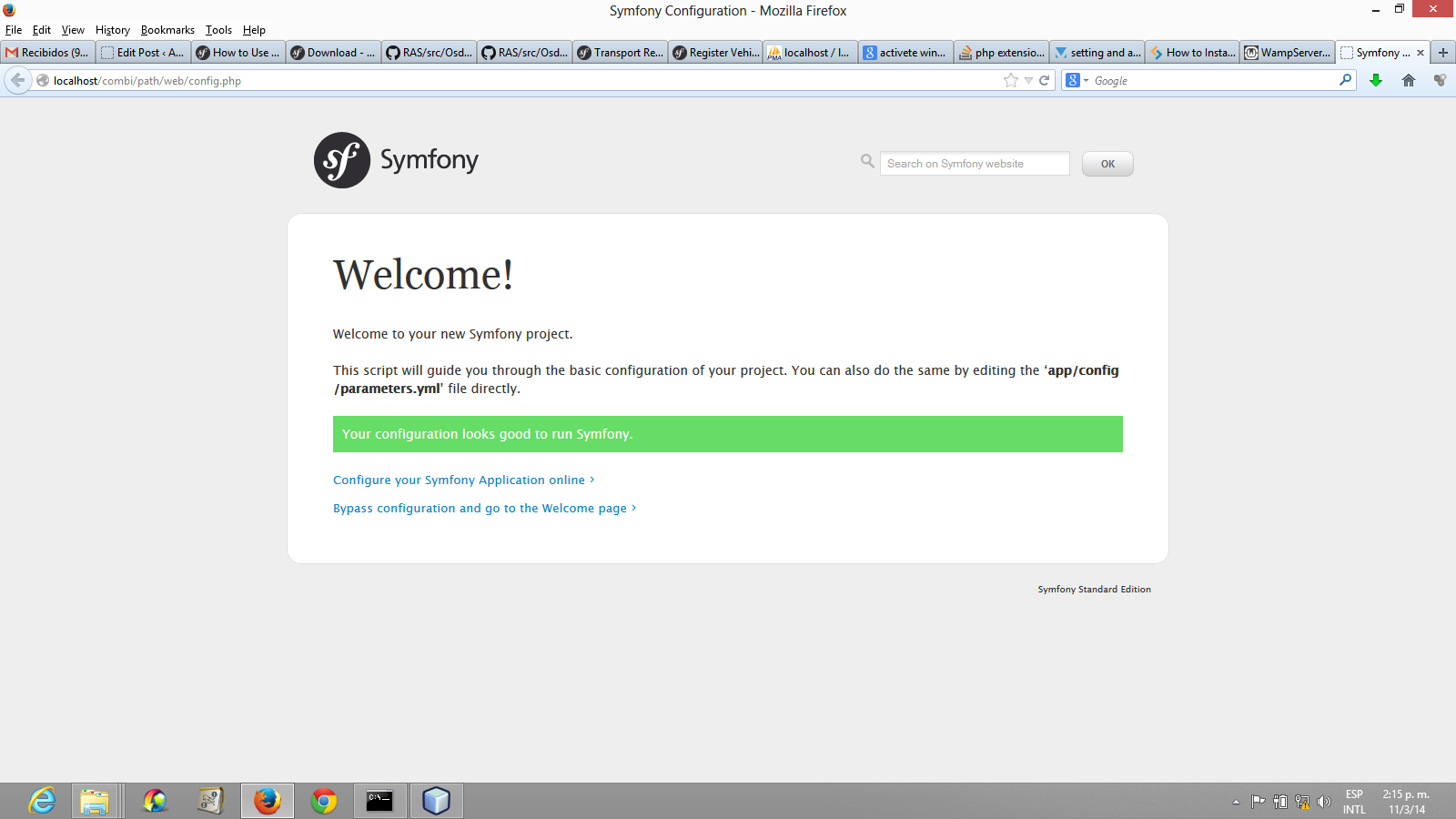Open the History menu
Image resolution: width=1456 pixels, height=819 pixels.
pos(113,30)
